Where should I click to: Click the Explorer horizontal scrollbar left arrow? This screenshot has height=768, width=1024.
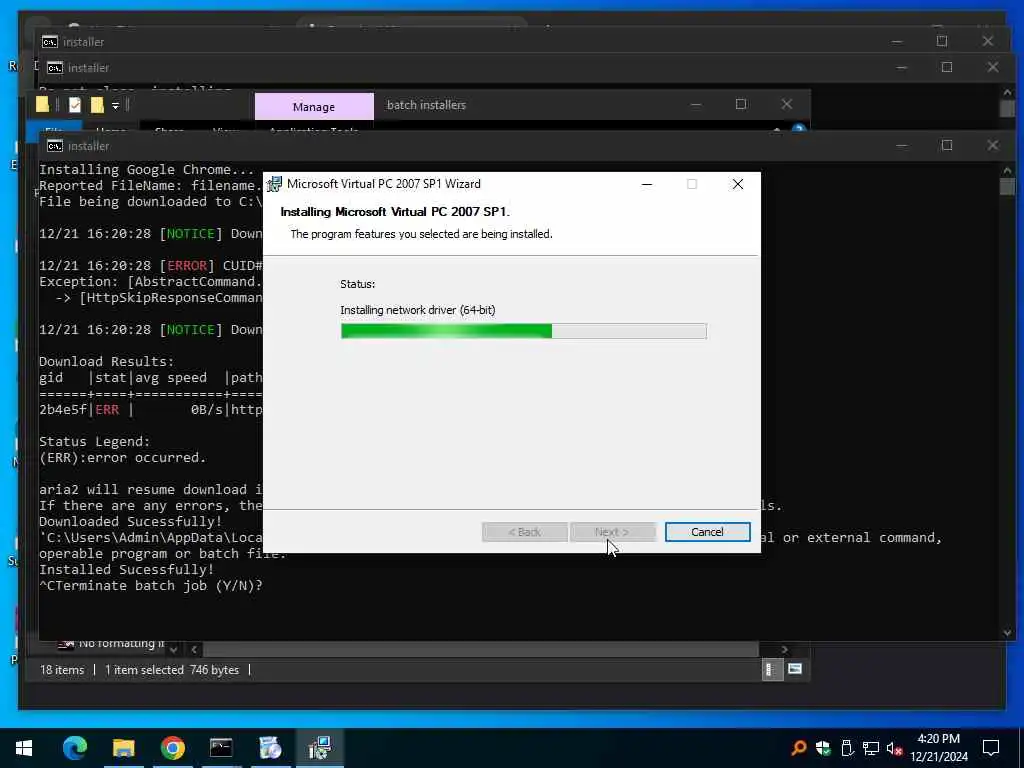[194, 649]
